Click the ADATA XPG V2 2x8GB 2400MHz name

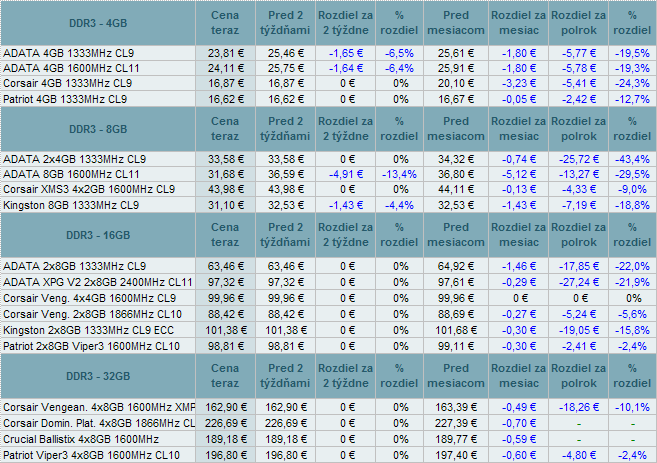coord(98,282)
